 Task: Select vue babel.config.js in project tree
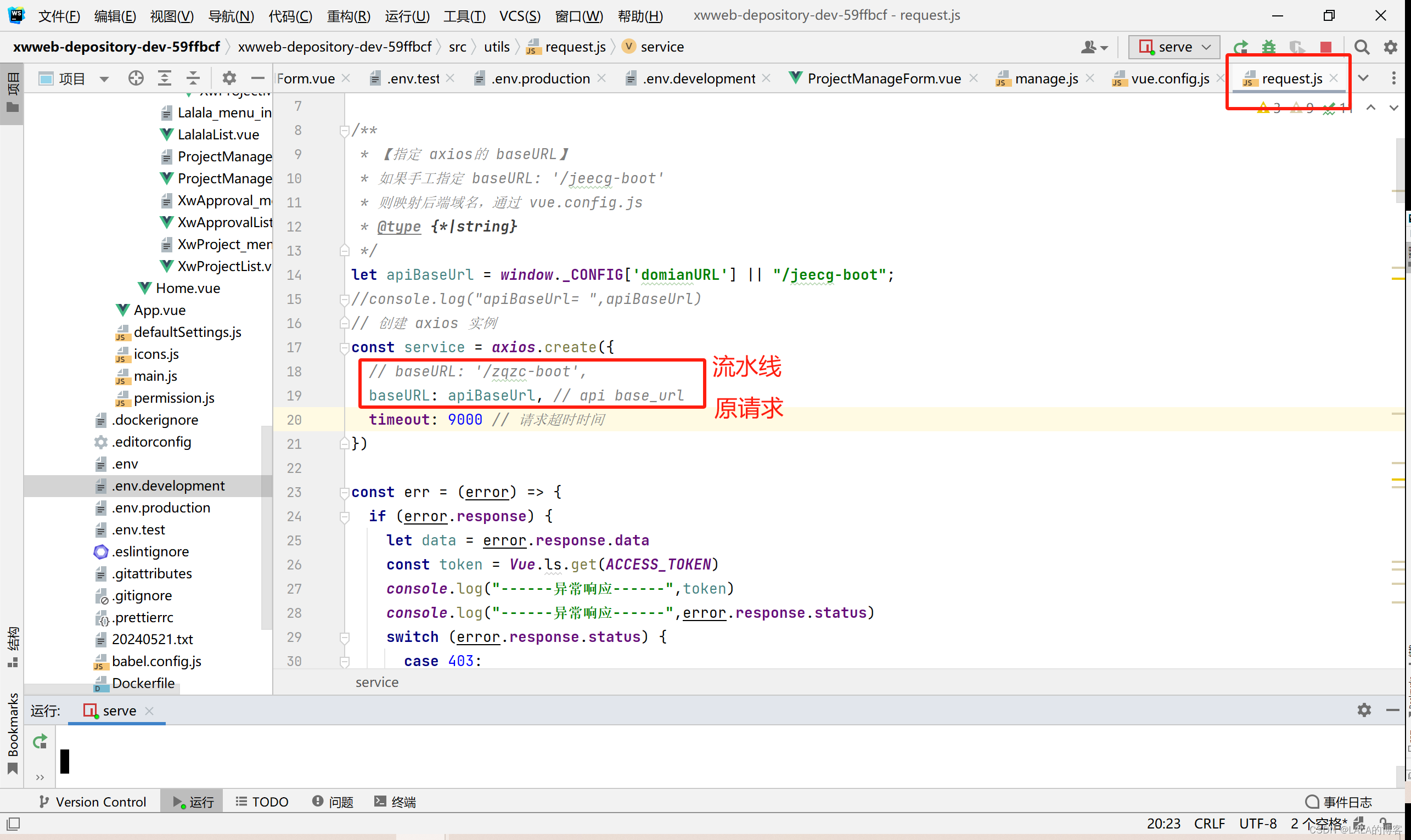(x=148, y=661)
